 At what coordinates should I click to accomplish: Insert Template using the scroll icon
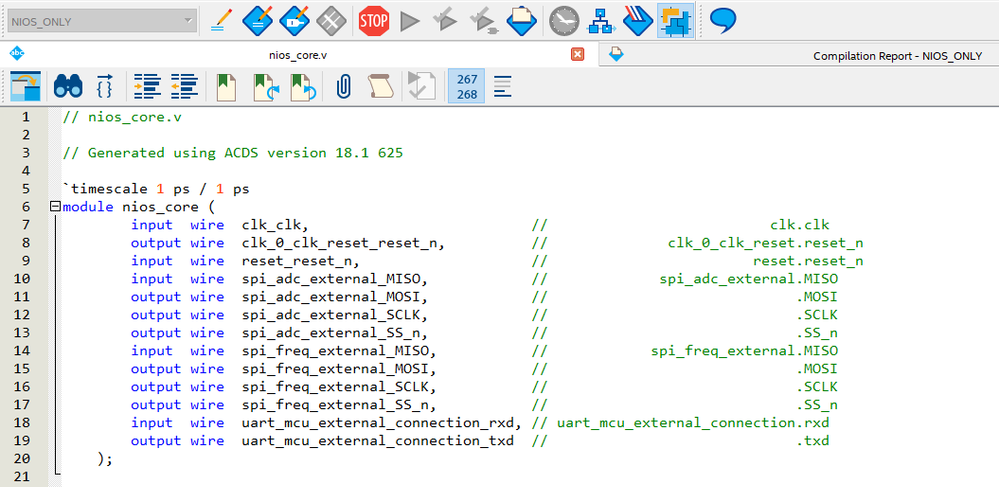click(x=381, y=86)
